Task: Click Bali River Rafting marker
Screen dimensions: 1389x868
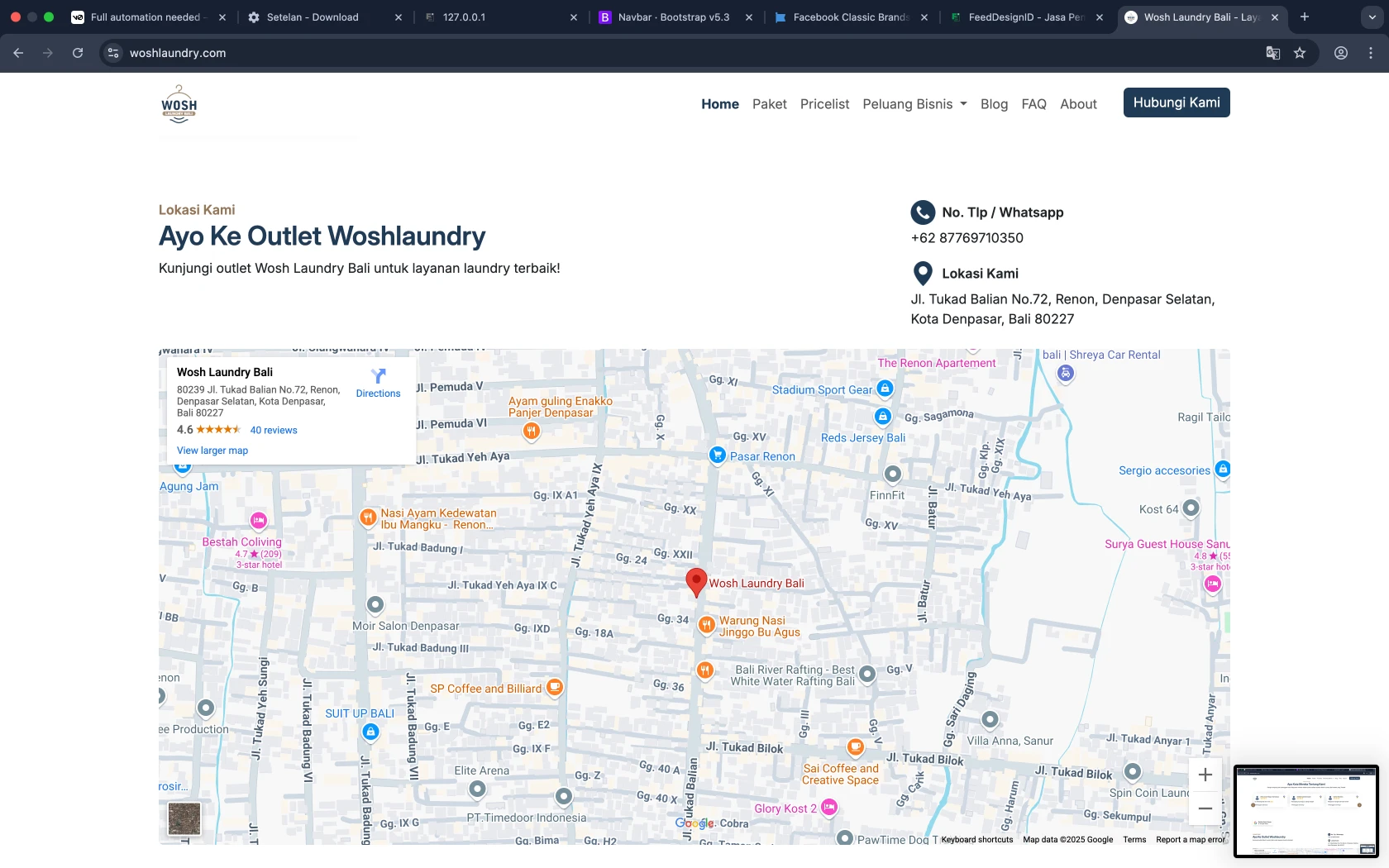Action: tap(867, 674)
